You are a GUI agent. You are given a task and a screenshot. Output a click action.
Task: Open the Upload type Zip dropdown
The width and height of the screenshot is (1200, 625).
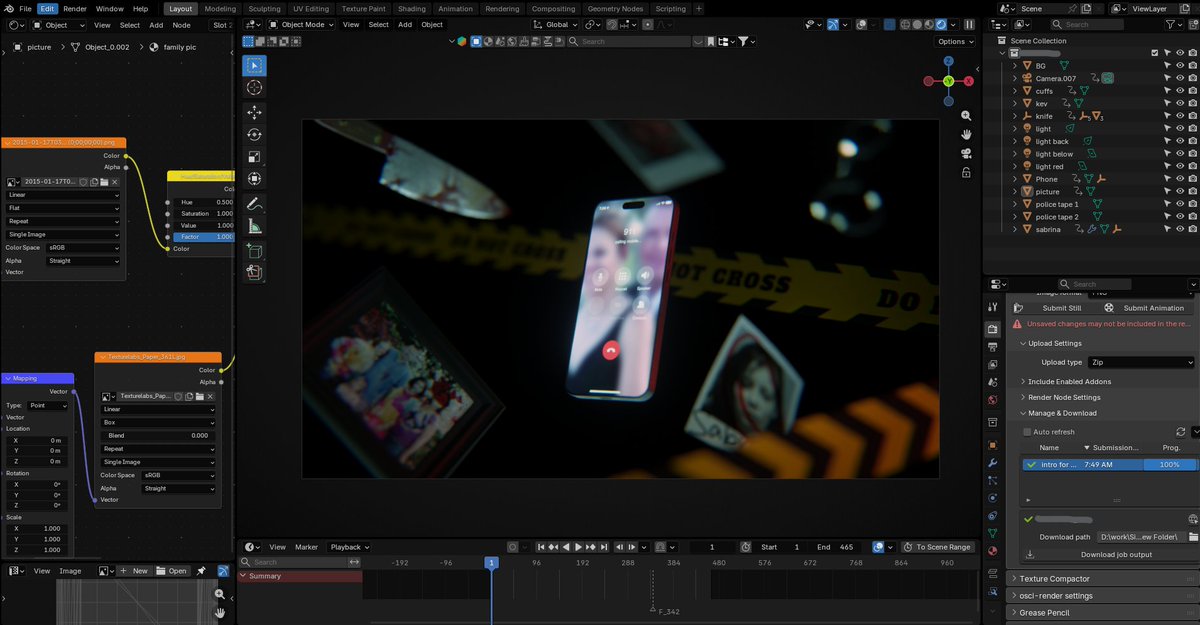click(1140, 362)
